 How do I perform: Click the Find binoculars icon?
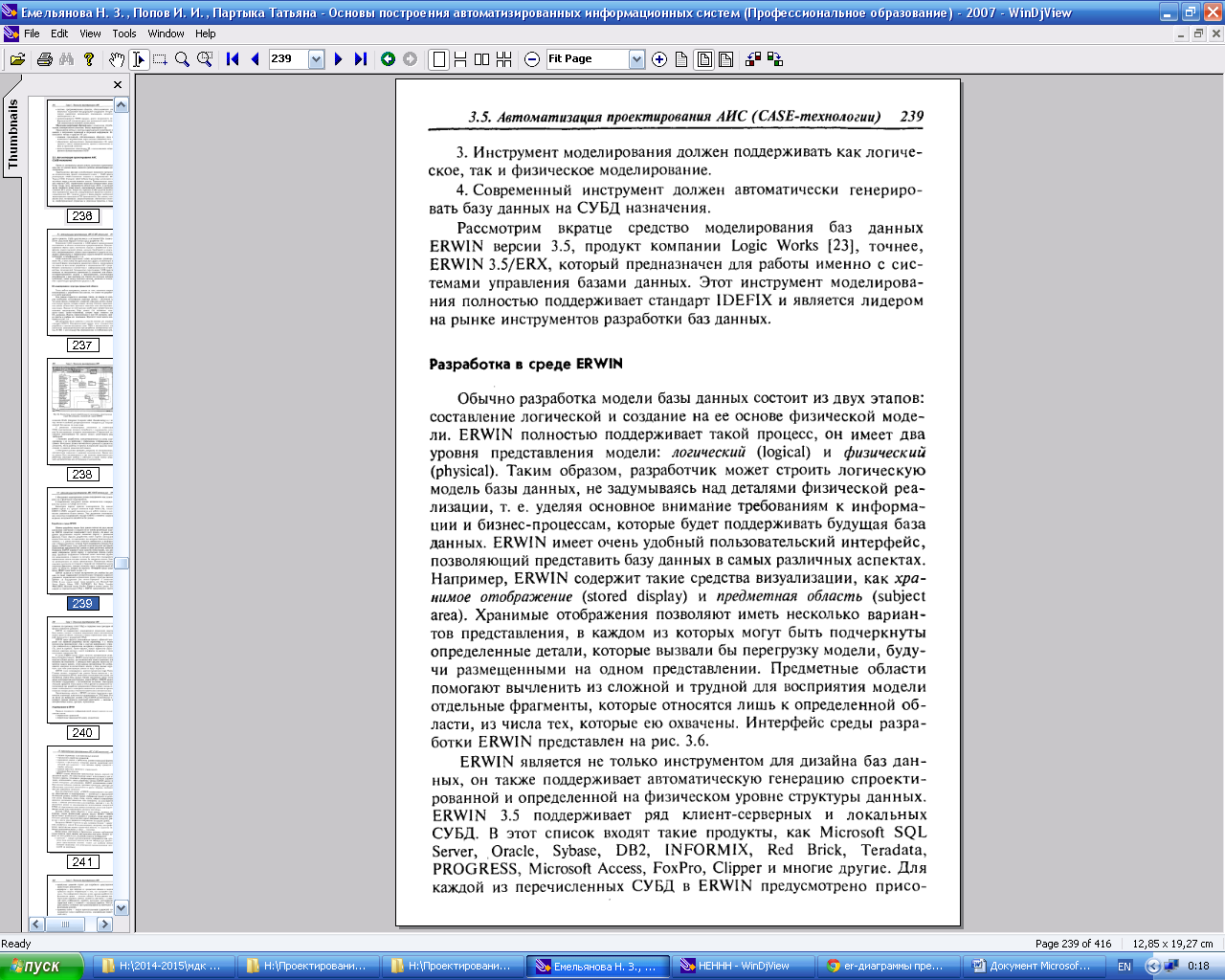click(66, 59)
